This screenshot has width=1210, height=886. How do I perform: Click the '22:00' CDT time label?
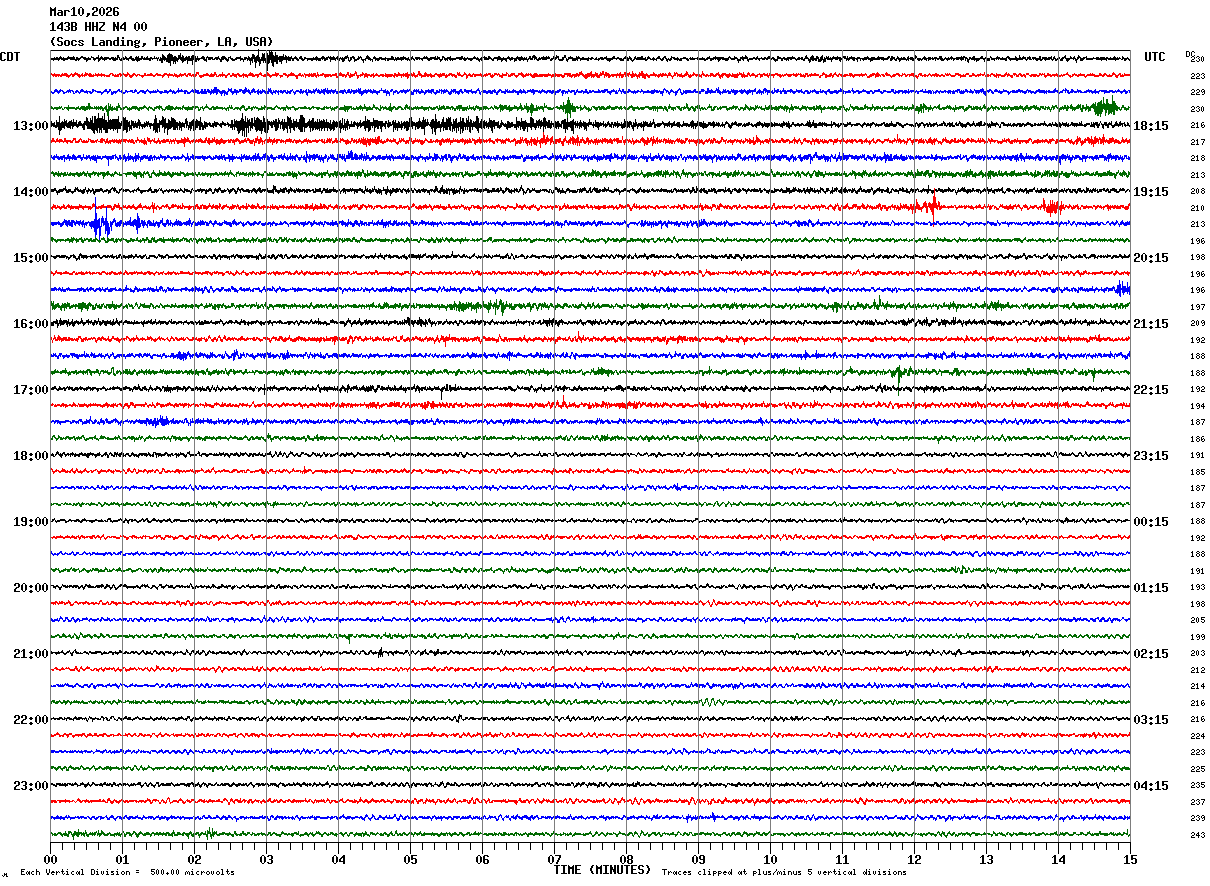tap(31, 720)
